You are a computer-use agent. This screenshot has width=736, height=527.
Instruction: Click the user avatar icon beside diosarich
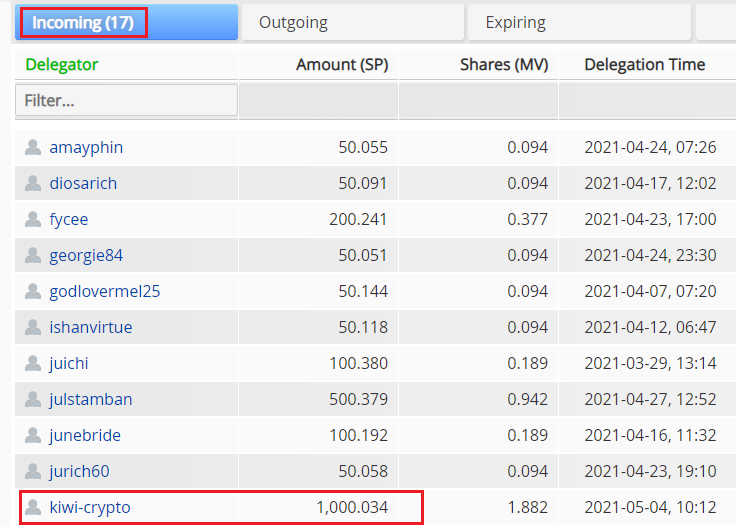pyautogui.click(x=33, y=183)
